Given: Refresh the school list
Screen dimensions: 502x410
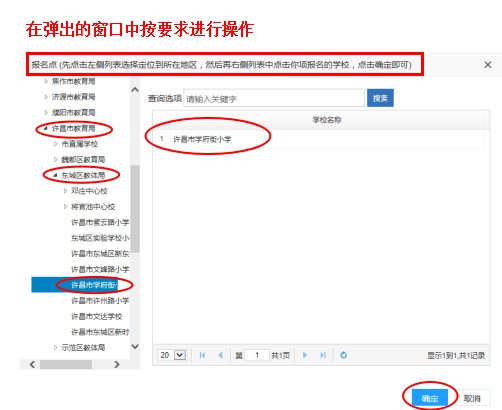Looking at the screenshot, I should (x=344, y=355).
